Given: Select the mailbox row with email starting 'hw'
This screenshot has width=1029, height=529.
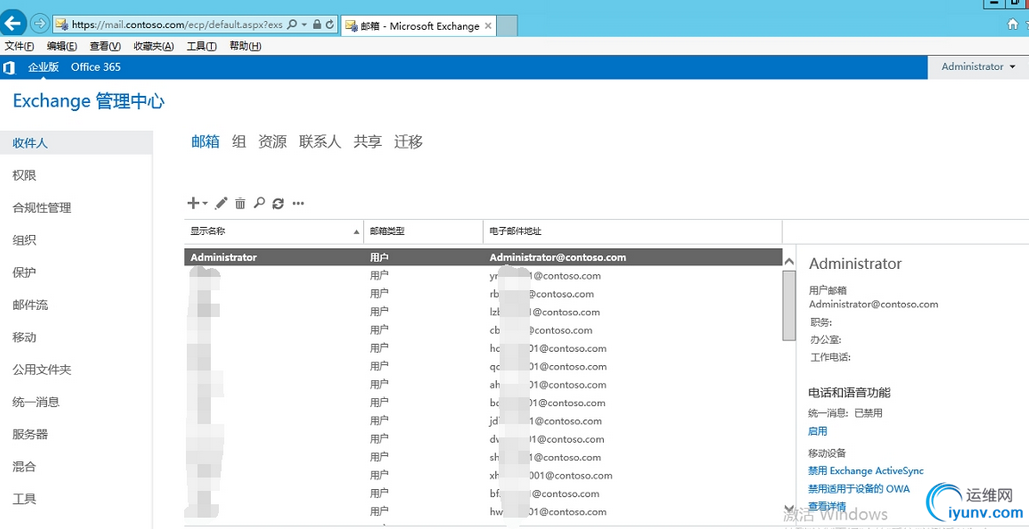Looking at the screenshot, I should (x=483, y=512).
